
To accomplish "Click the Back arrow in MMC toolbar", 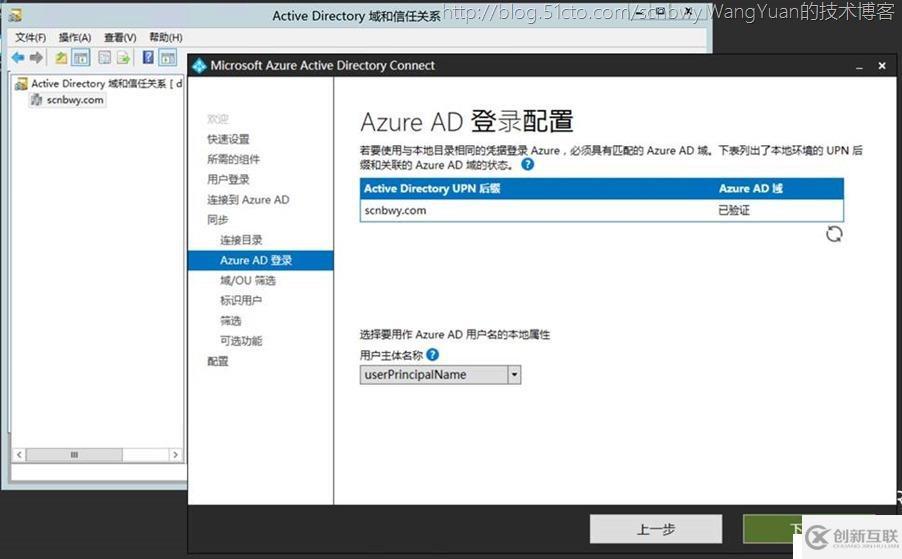I will (x=18, y=58).
